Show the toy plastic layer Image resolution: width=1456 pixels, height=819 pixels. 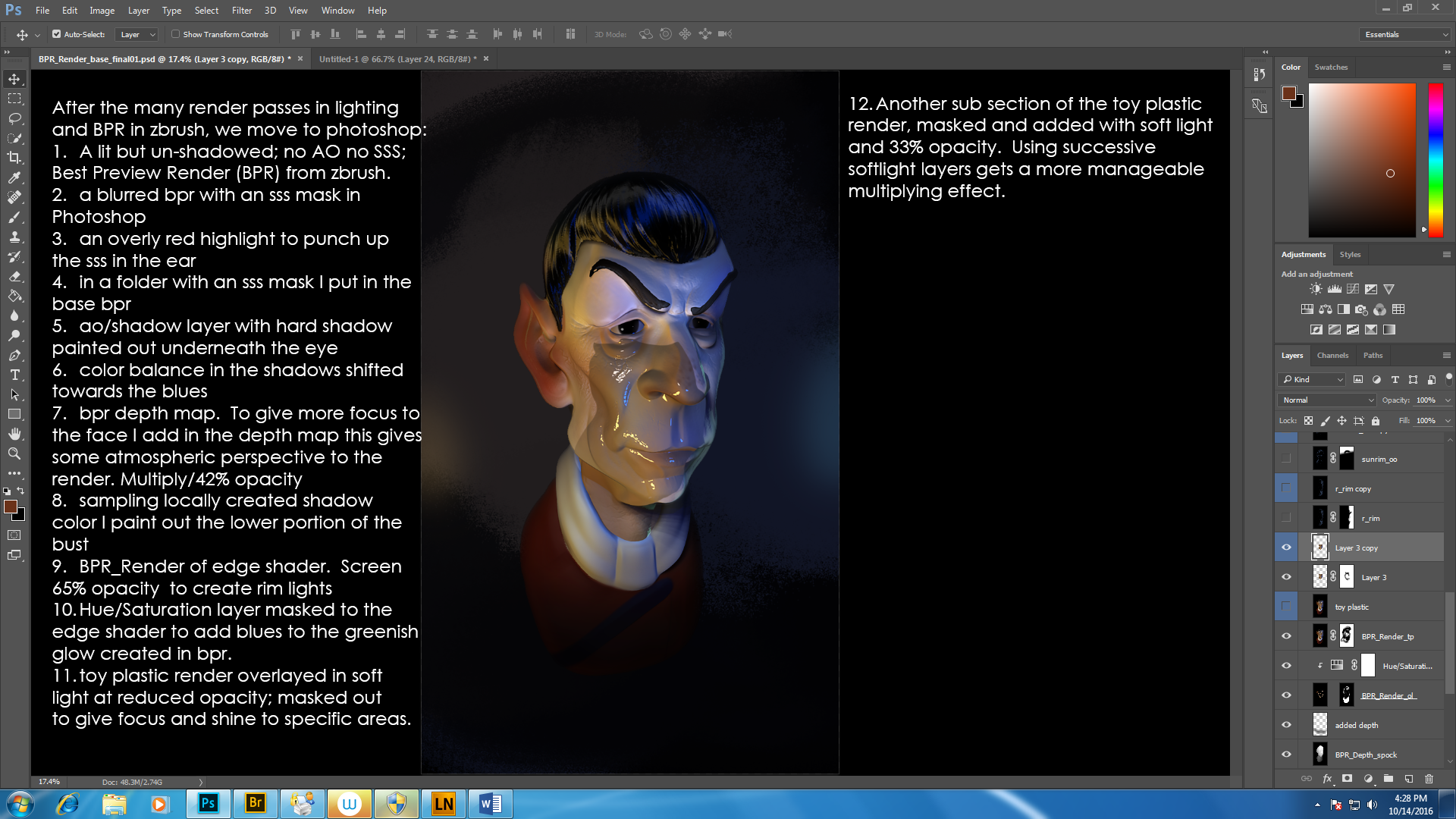tap(1286, 607)
